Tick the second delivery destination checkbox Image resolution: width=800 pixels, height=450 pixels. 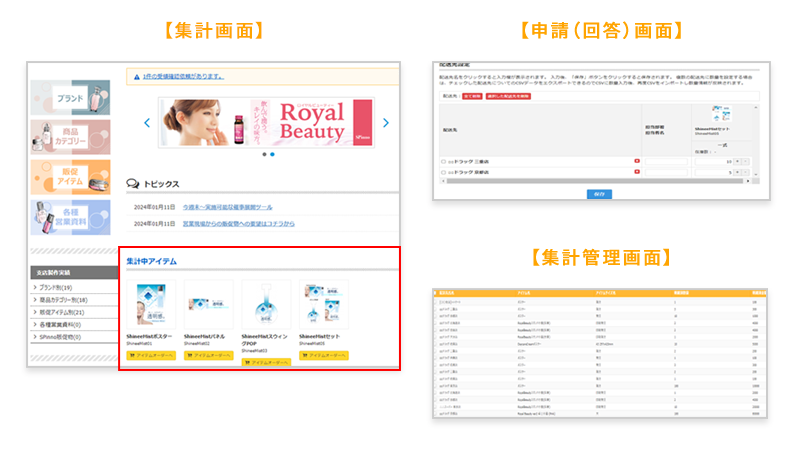click(444, 172)
